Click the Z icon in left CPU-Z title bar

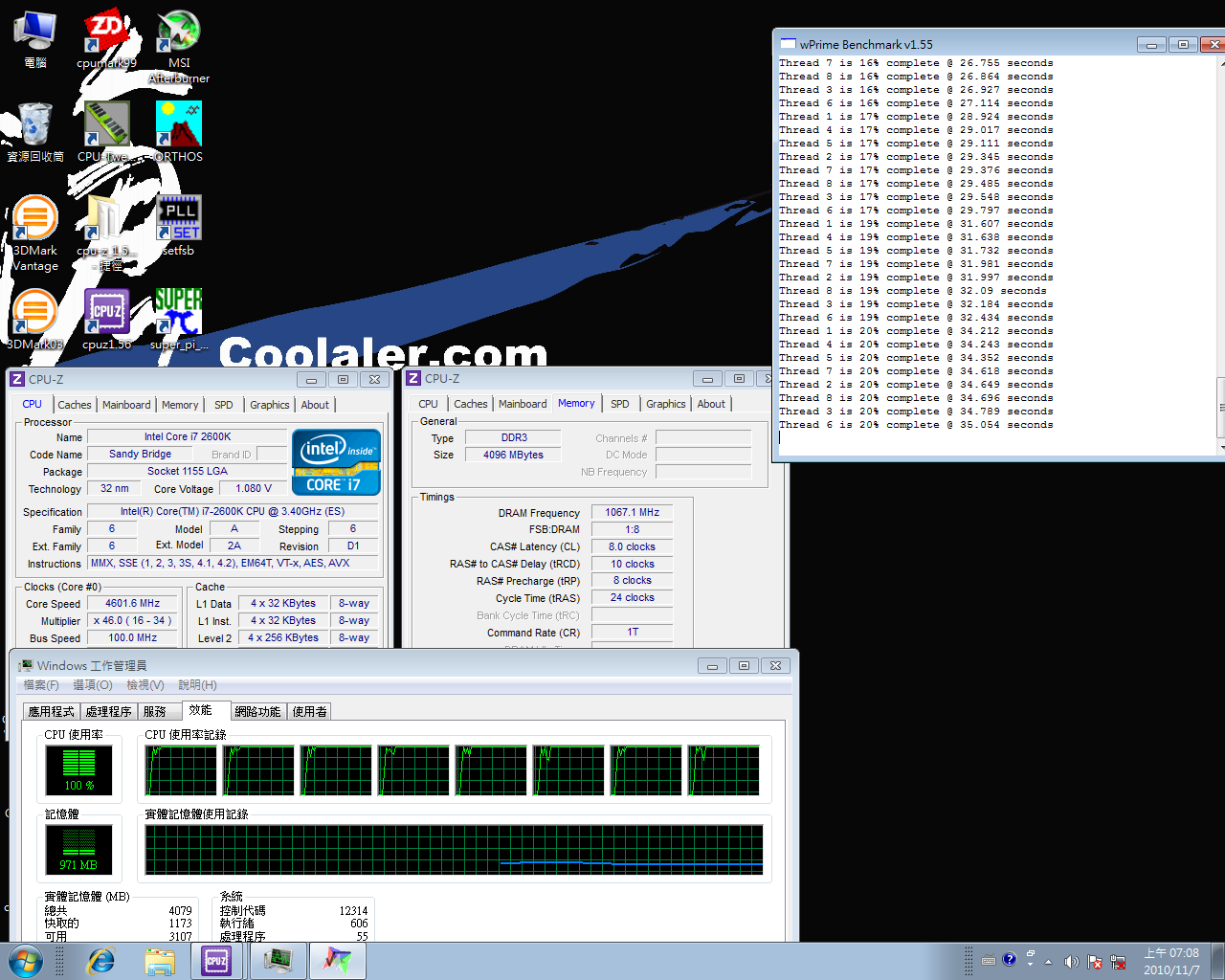click(17, 379)
